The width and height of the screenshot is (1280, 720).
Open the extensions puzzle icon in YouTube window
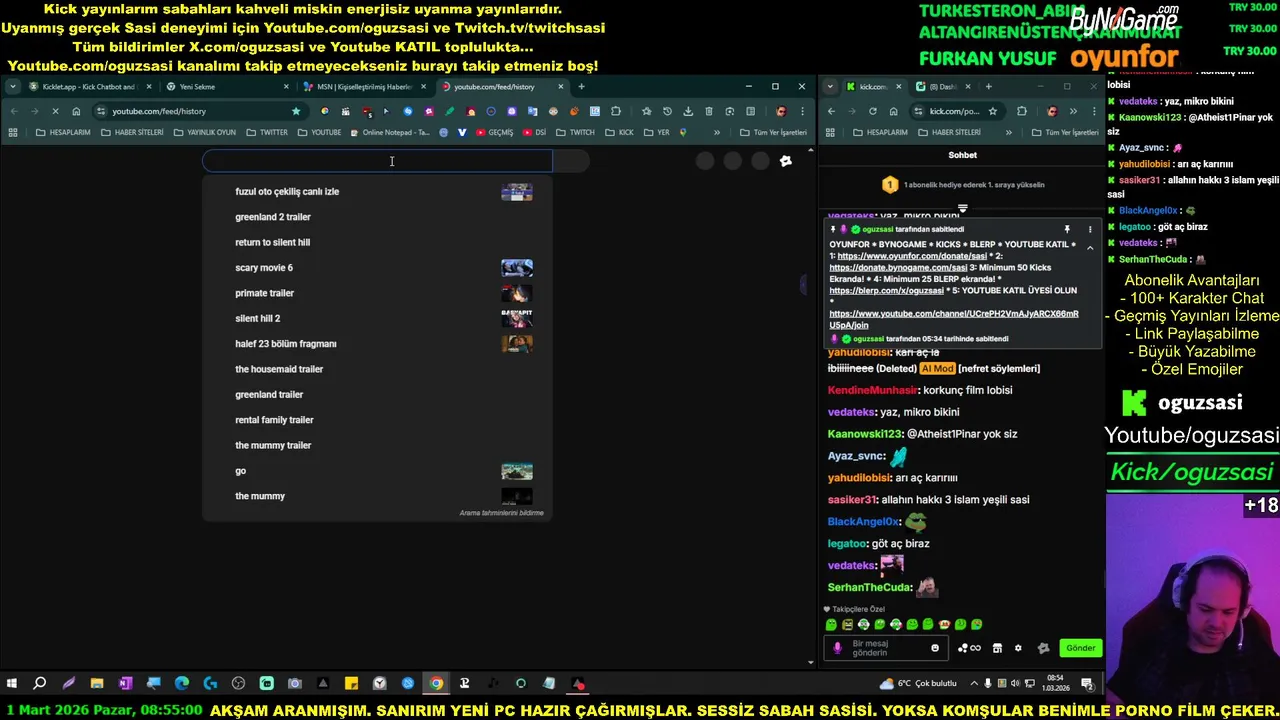pyautogui.click(x=616, y=111)
